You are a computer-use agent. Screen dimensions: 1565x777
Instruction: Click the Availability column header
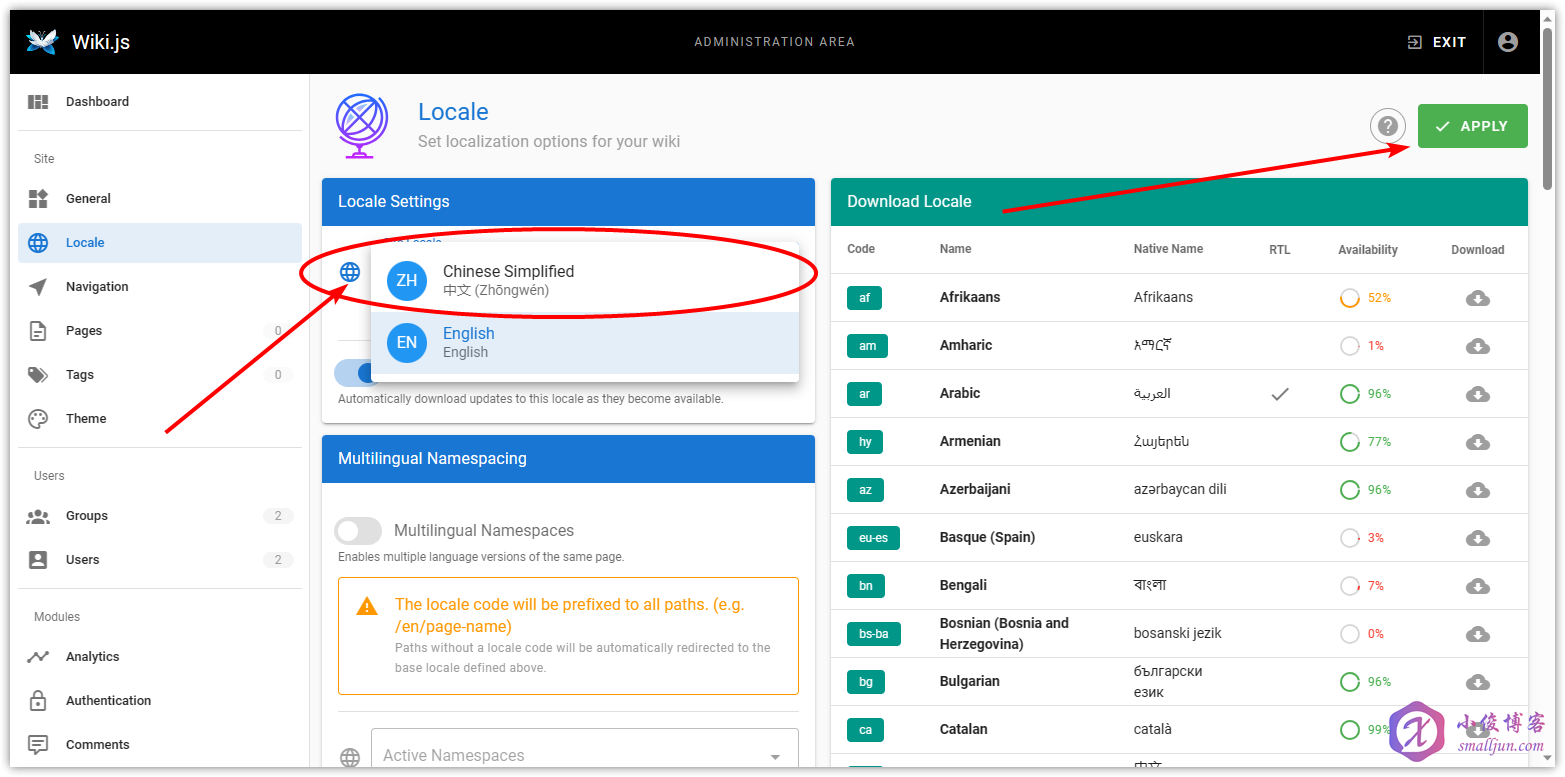1368,250
